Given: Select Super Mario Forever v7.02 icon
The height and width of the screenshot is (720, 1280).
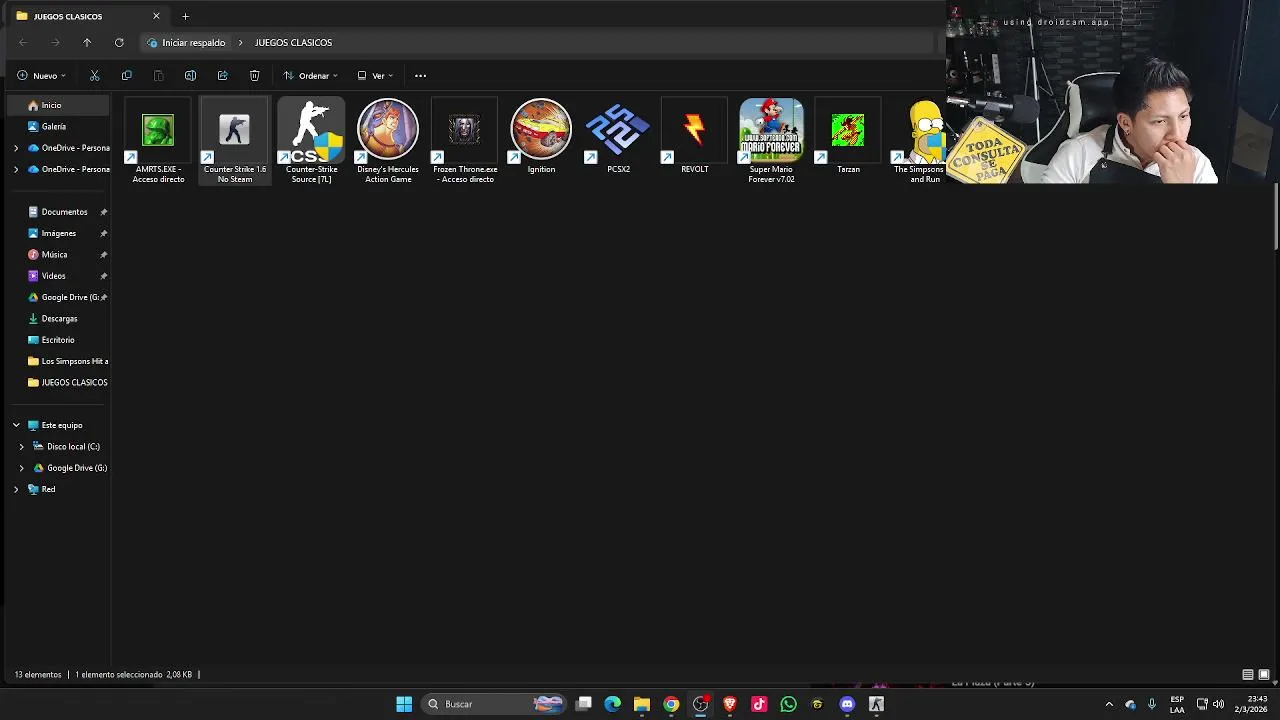Looking at the screenshot, I should [x=771, y=141].
